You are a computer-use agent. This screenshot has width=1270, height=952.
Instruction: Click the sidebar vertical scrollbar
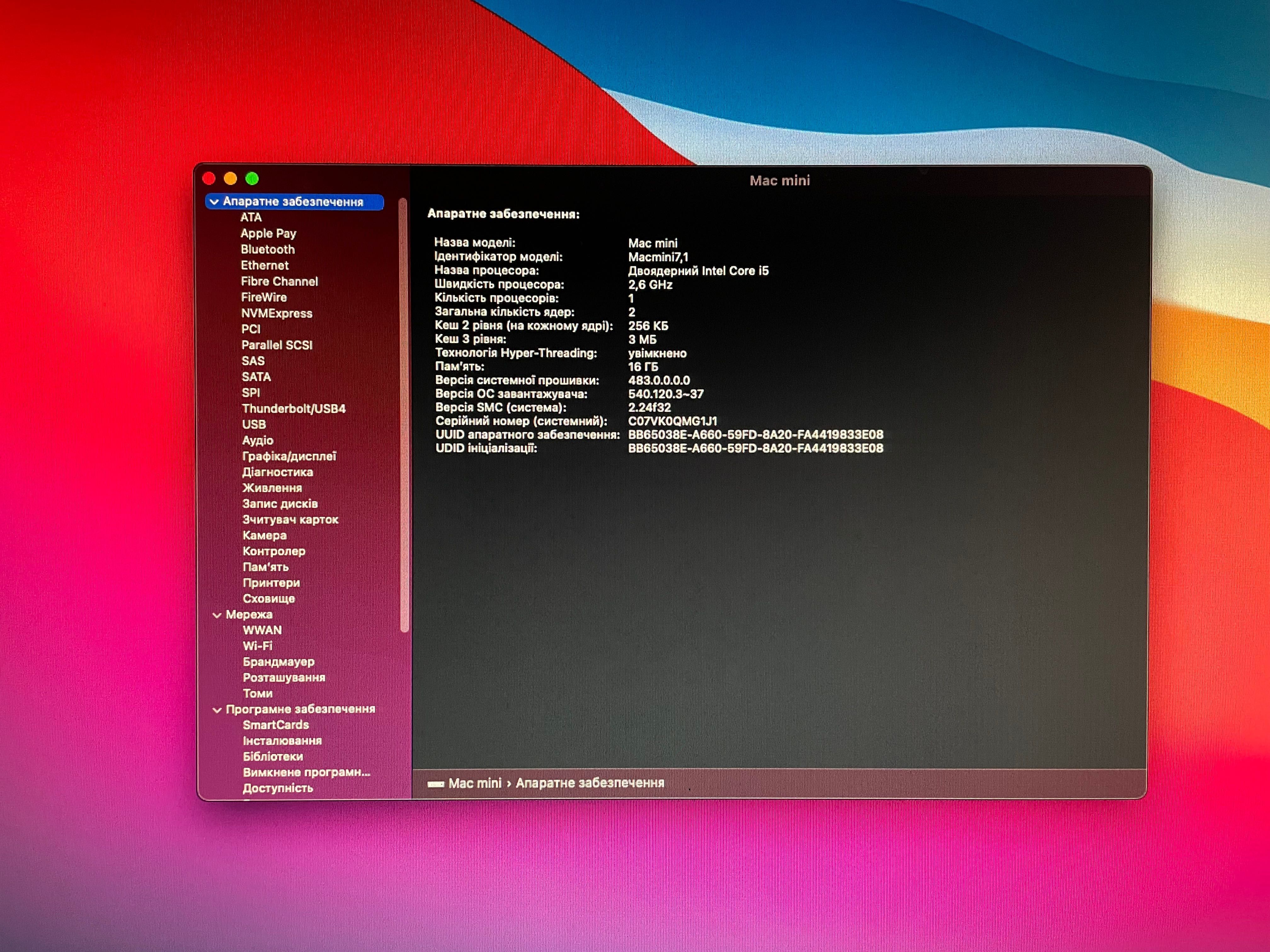403,416
